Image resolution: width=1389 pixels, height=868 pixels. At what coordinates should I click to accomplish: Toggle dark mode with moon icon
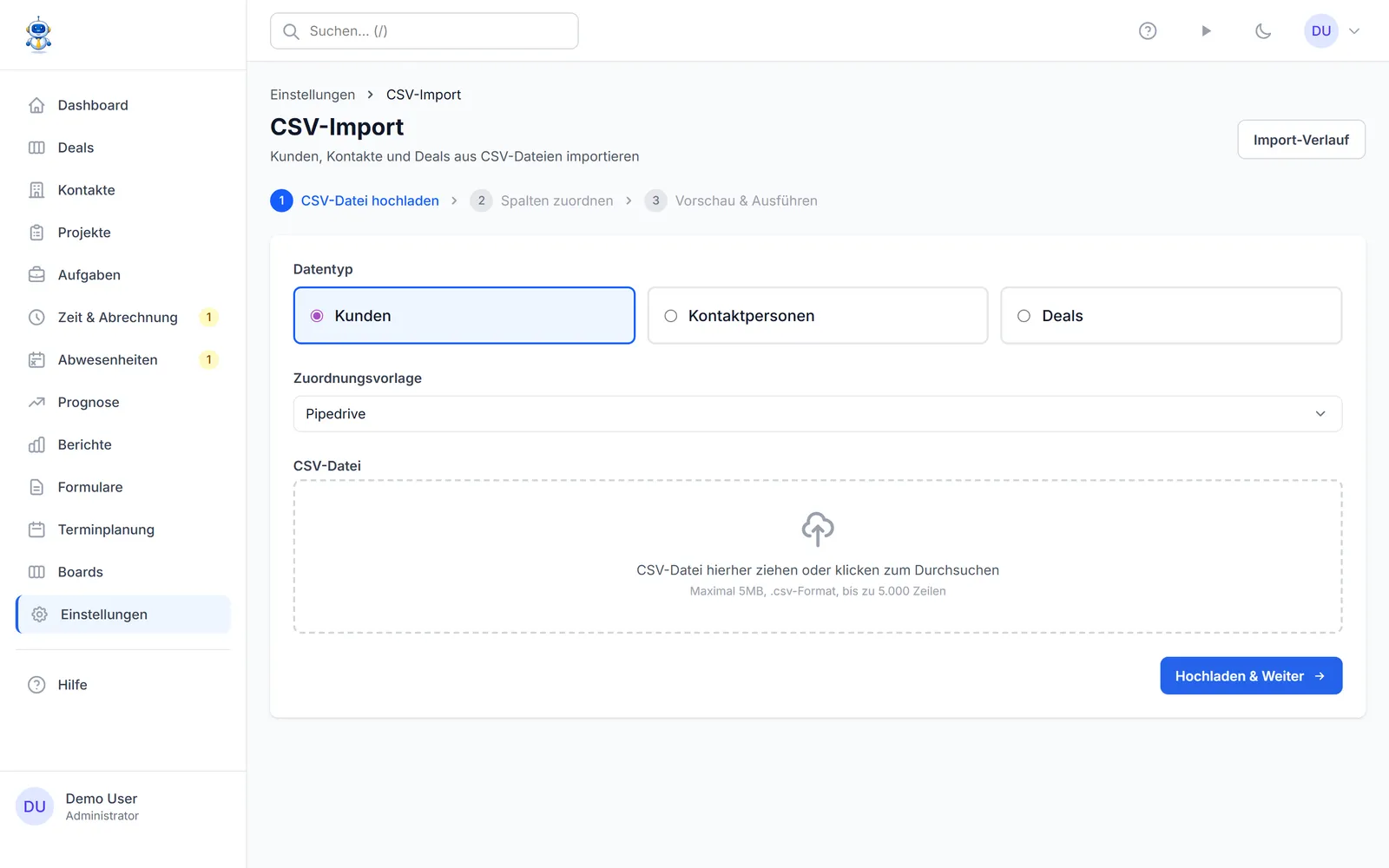(1263, 31)
